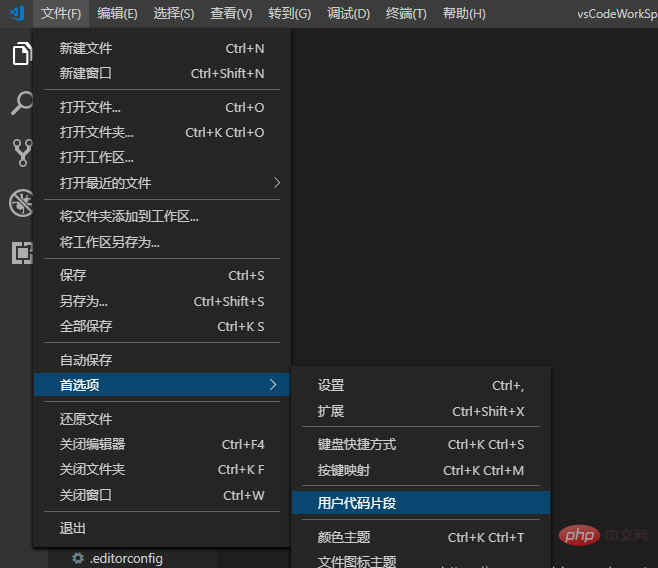The image size is (658, 568).
Task: Open 按键映射 in submenu
Action: point(421,471)
